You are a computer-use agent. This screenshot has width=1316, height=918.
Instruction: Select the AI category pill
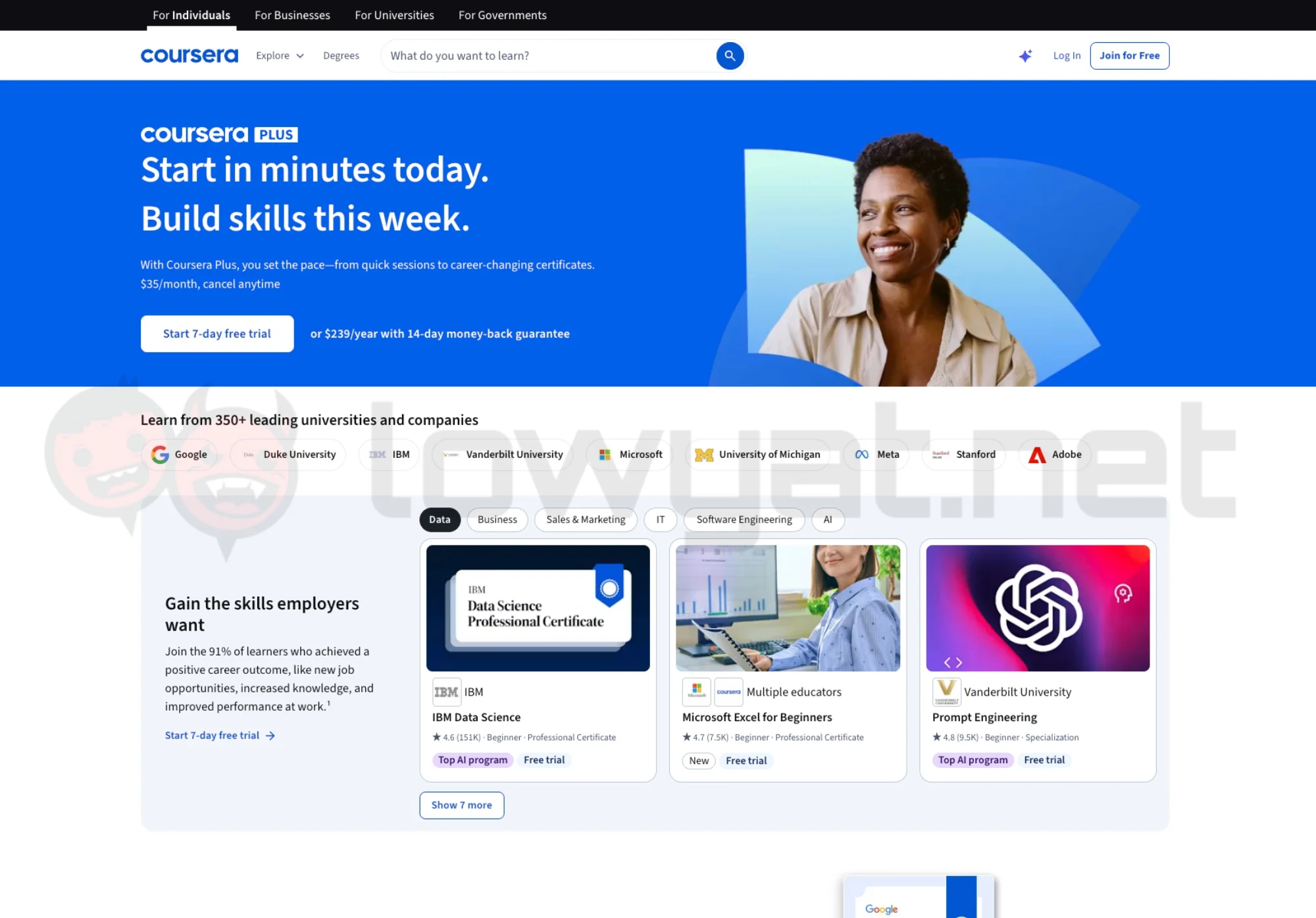tap(828, 520)
